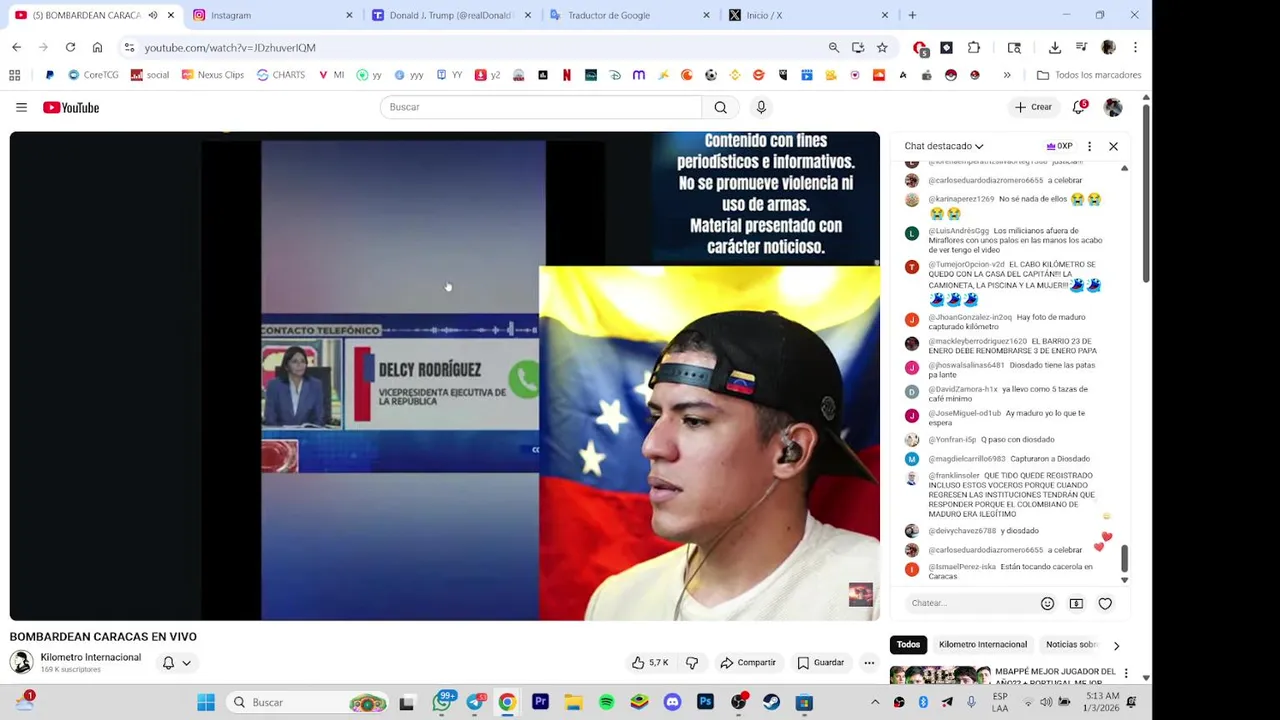Start voice search with the microphone icon
Image resolution: width=1280 pixels, height=720 pixels.
point(761,107)
